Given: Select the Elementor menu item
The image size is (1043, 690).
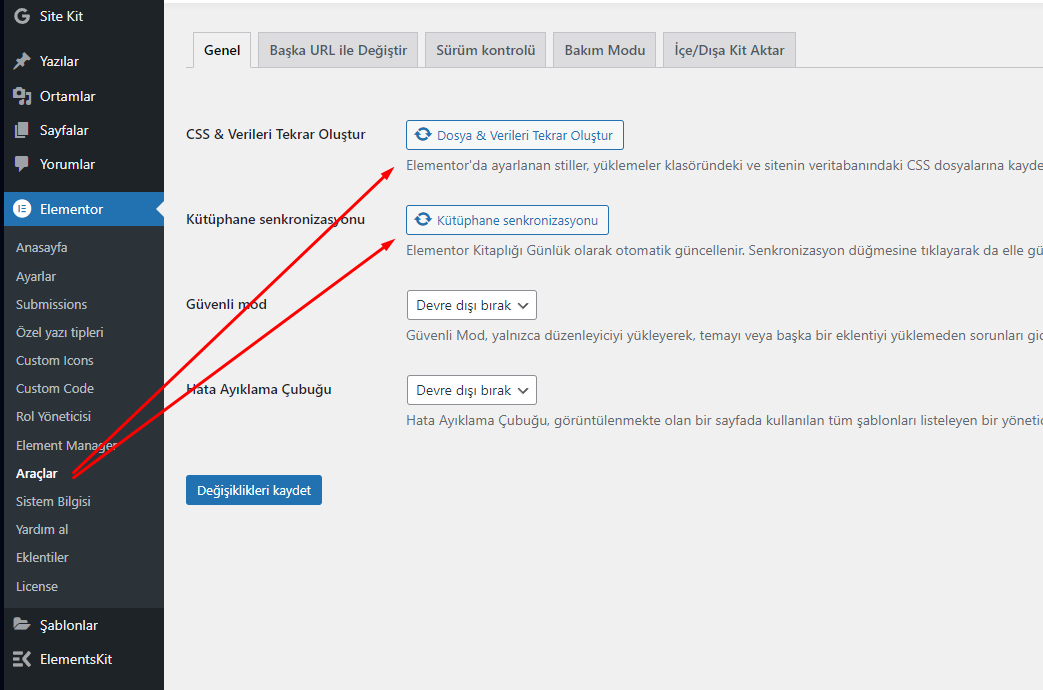Looking at the screenshot, I should (x=84, y=209).
